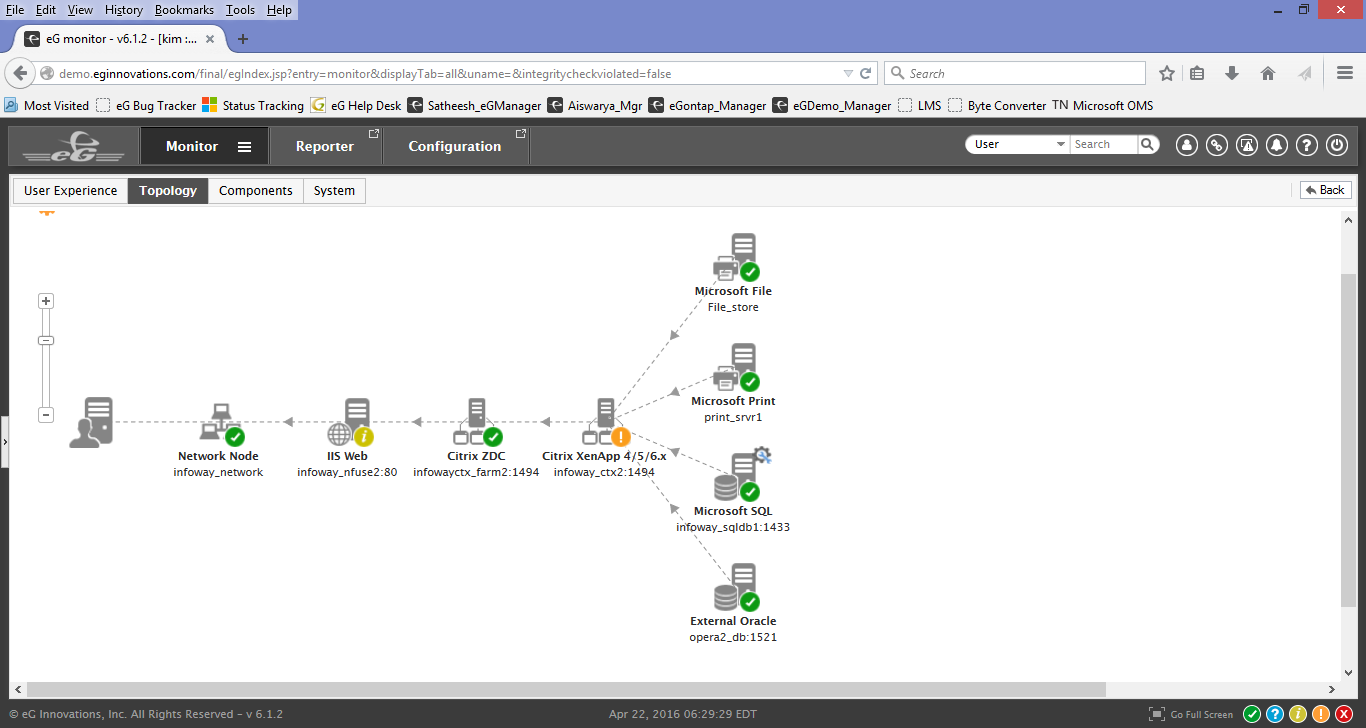Image resolution: width=1366 pixels, height=728 pixels.
Task: Open the user profile icon in eG header
Action: coord(1186,145)
